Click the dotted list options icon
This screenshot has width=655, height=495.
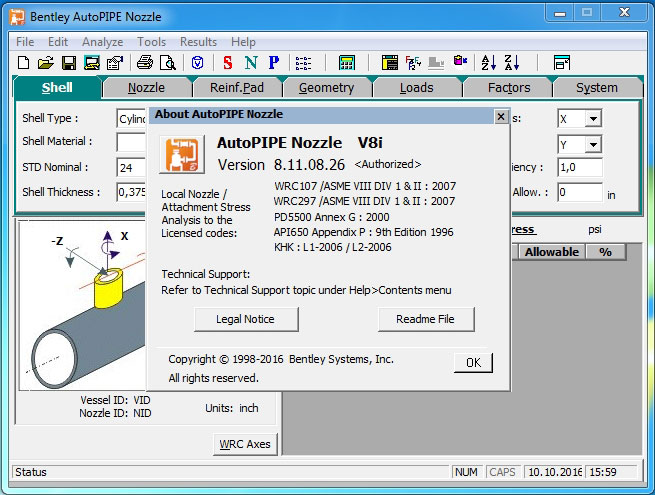[303, 63]
